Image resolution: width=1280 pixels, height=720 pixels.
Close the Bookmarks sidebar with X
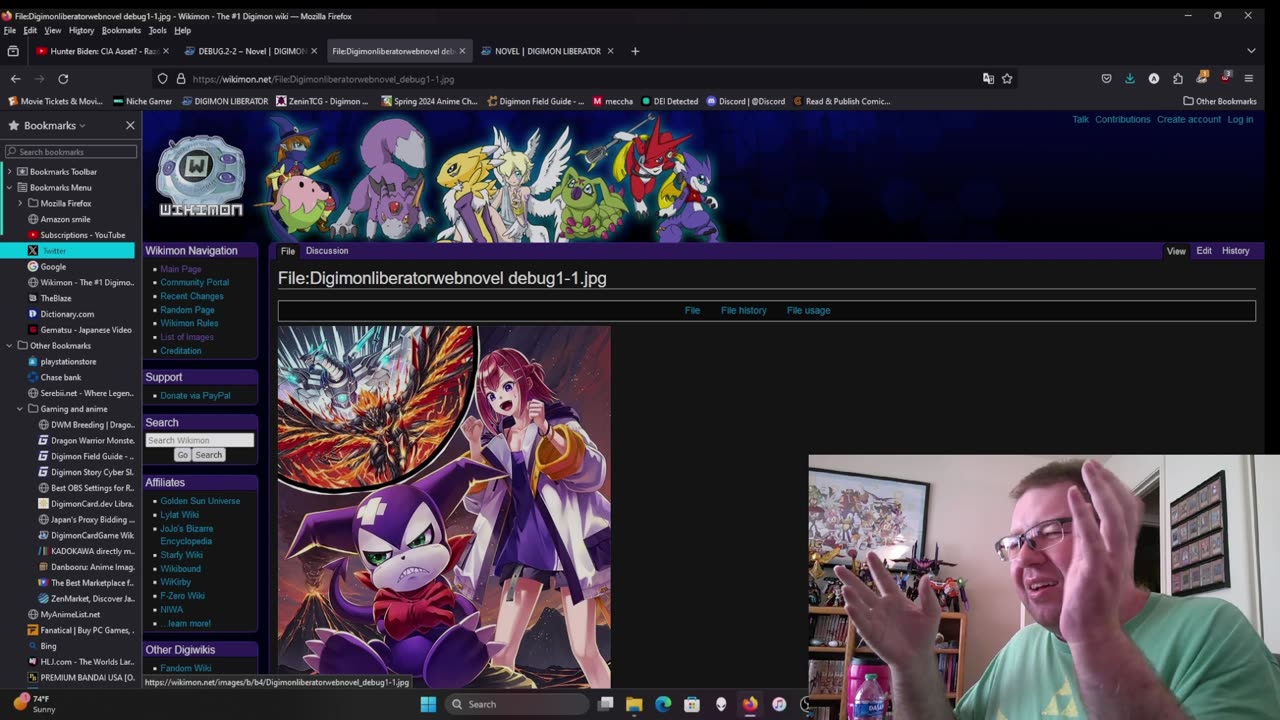[130, 125]
